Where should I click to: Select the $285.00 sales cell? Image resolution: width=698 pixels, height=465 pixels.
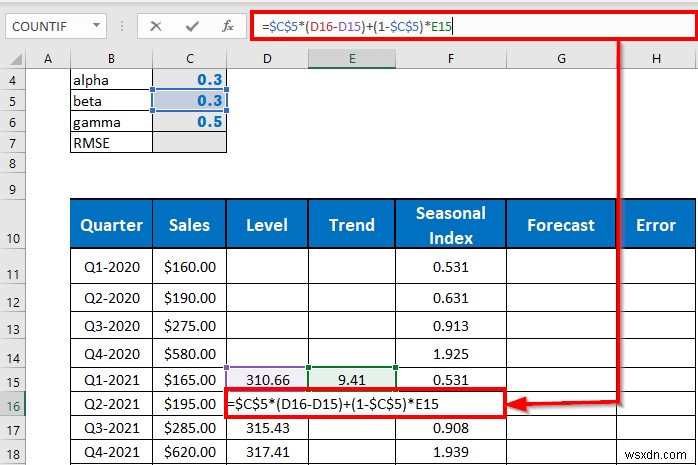click(190, 428)
